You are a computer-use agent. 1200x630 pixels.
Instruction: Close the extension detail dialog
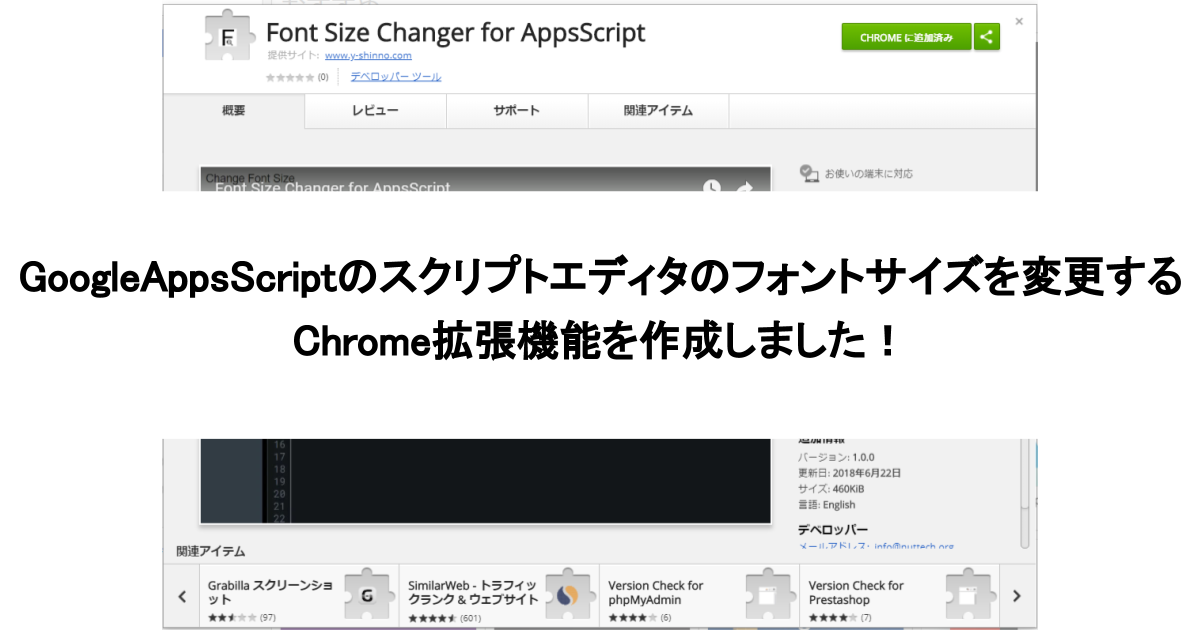point(1019,20)
